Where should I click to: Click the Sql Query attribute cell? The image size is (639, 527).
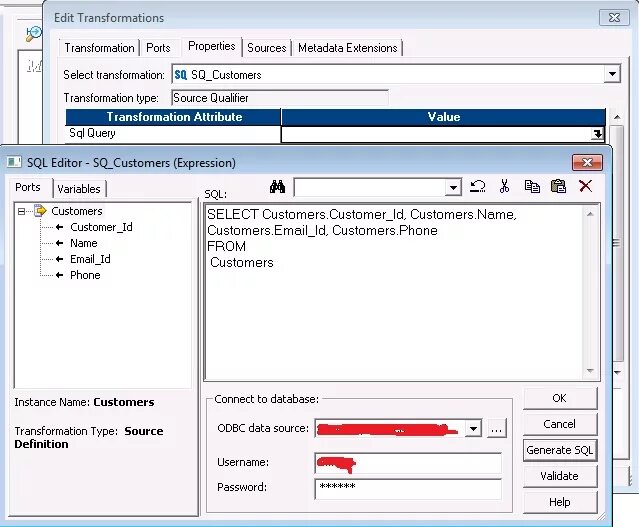coord(173,134)
